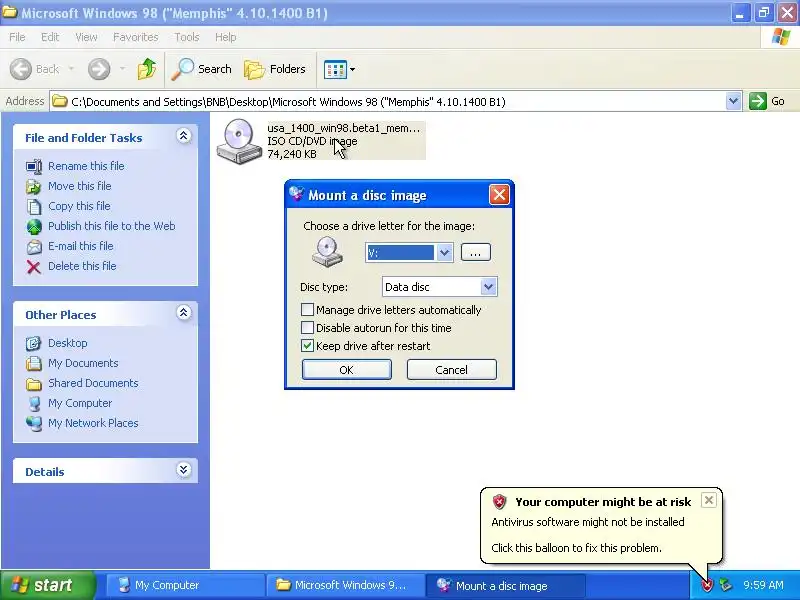Click Delete this file link
Screen dimensions: 800x600
[x=82, y=266]
